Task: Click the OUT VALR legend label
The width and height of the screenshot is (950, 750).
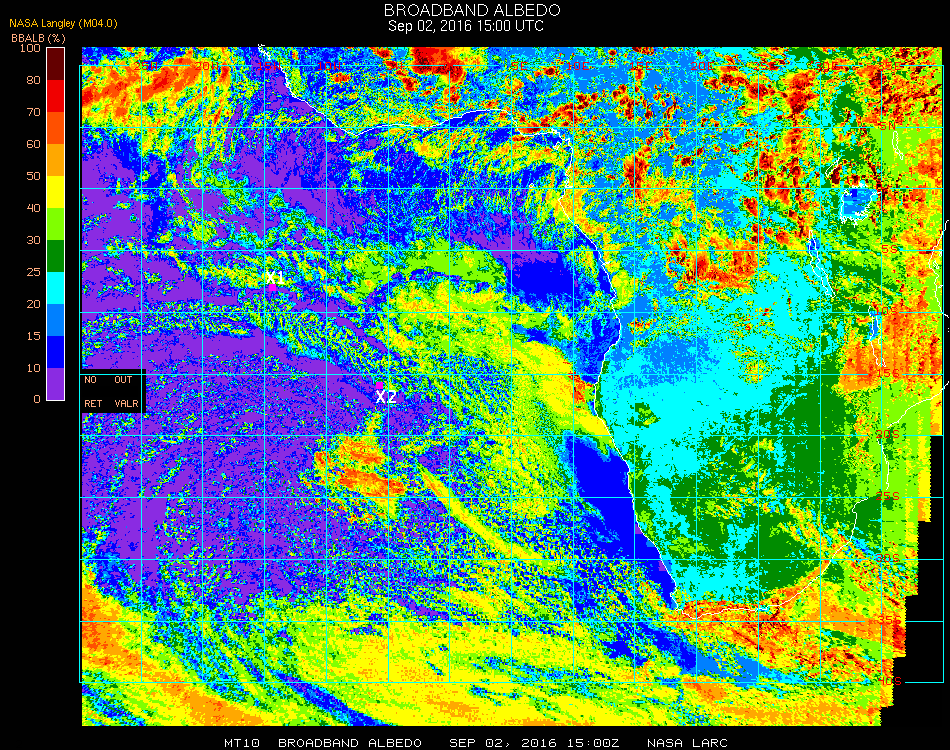Action: (x=126, y=391)
